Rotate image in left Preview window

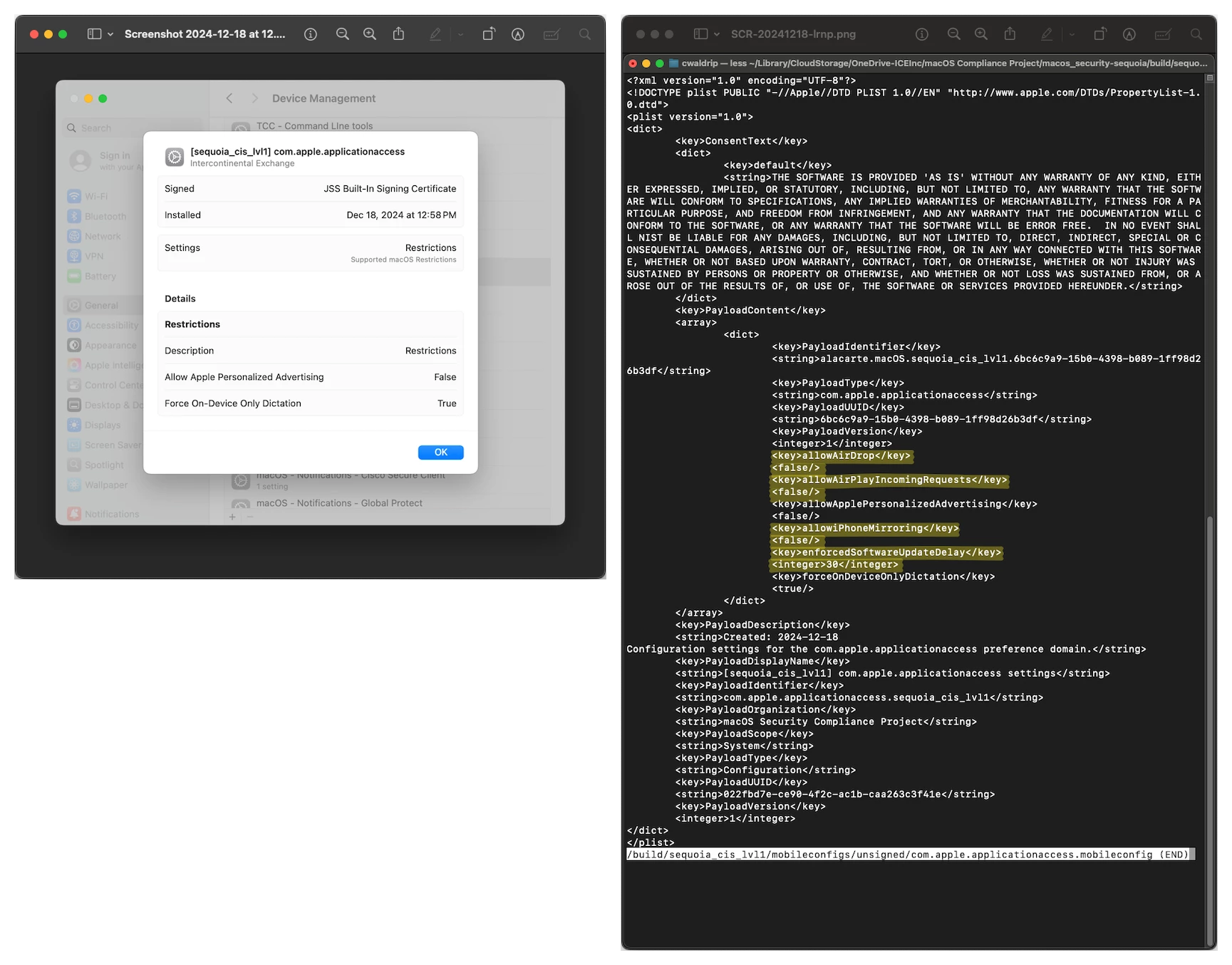click(489, 34)
